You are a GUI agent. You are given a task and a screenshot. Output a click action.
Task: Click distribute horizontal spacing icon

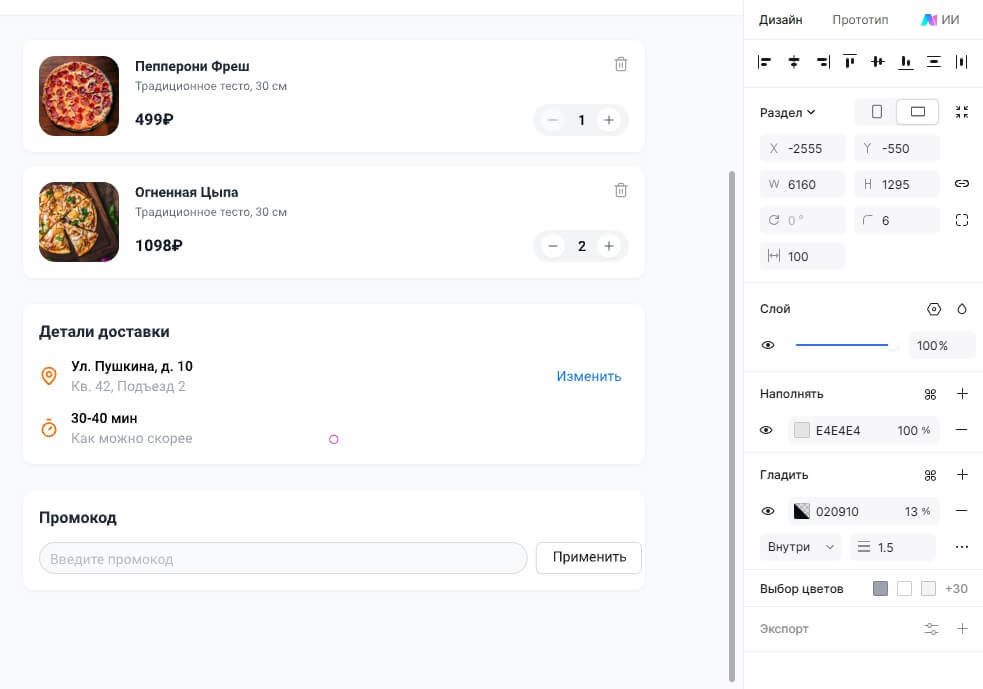pos(962,61)
